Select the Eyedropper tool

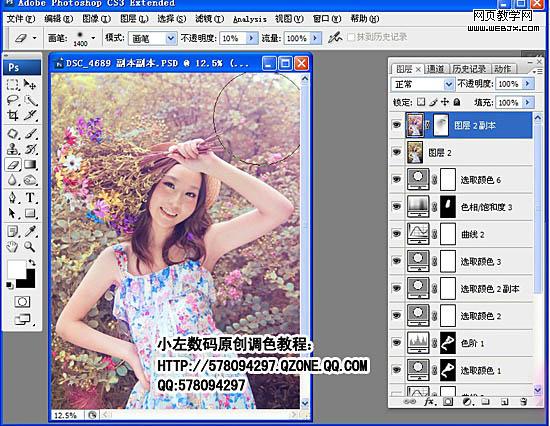click(x=30, y=231)
